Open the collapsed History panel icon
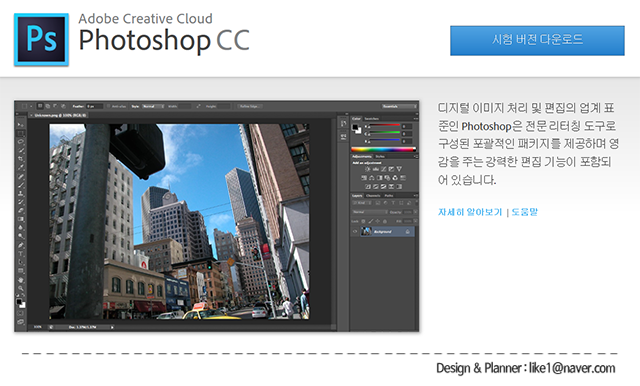The height and width of the screenshot is (386, 640). 344,124
